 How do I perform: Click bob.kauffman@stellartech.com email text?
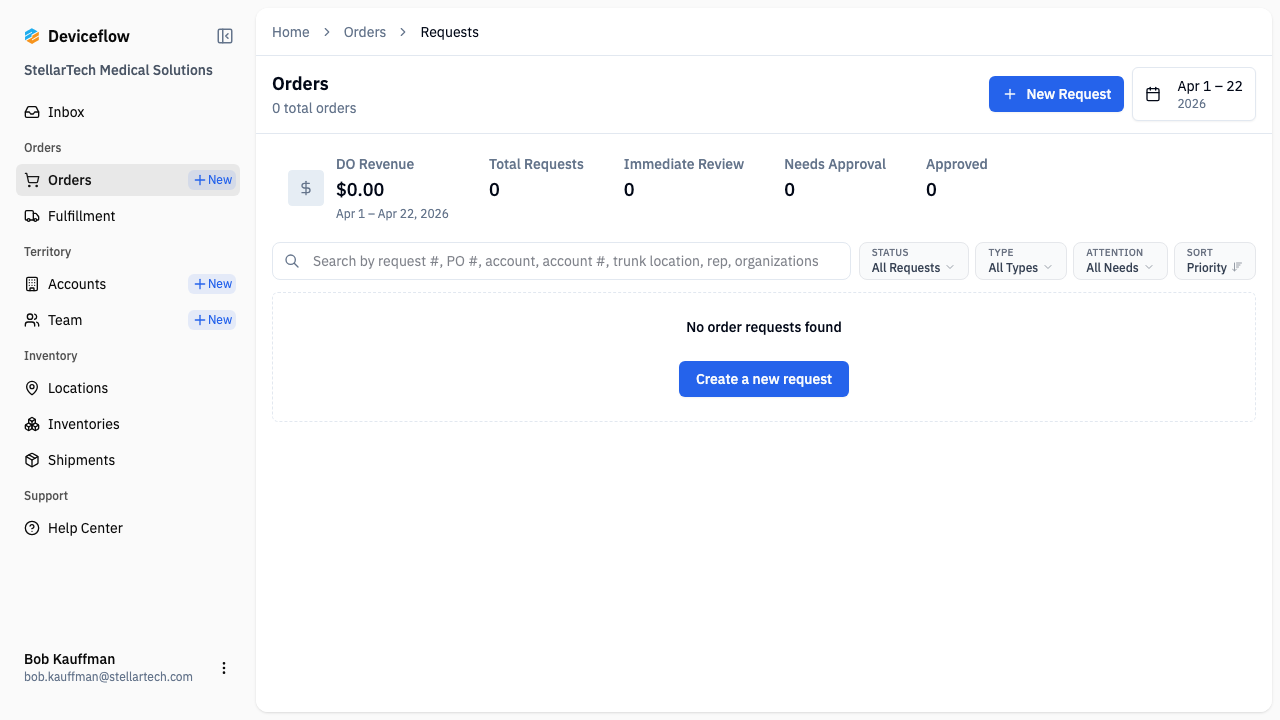pos(108,677)
